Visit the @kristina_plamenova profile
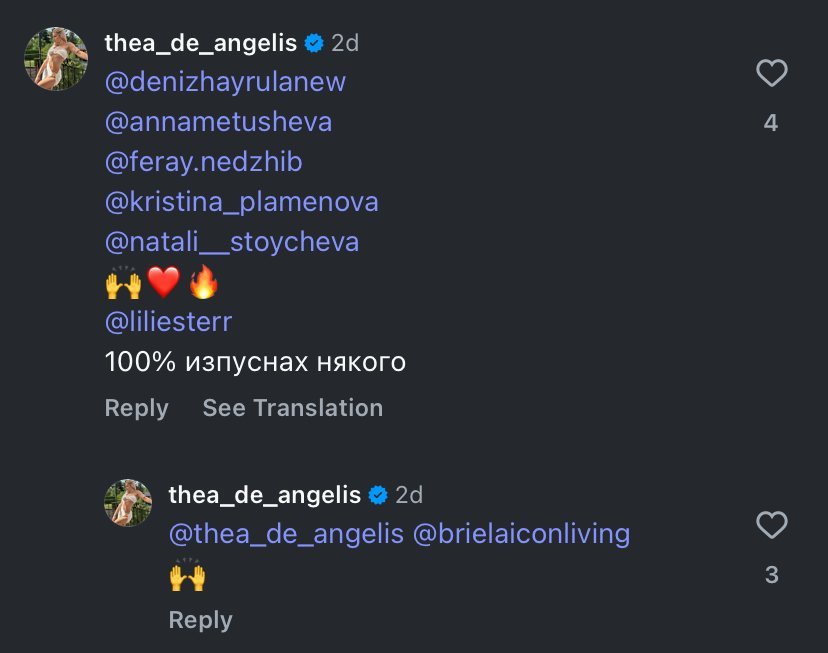 (x=241, y=202)
